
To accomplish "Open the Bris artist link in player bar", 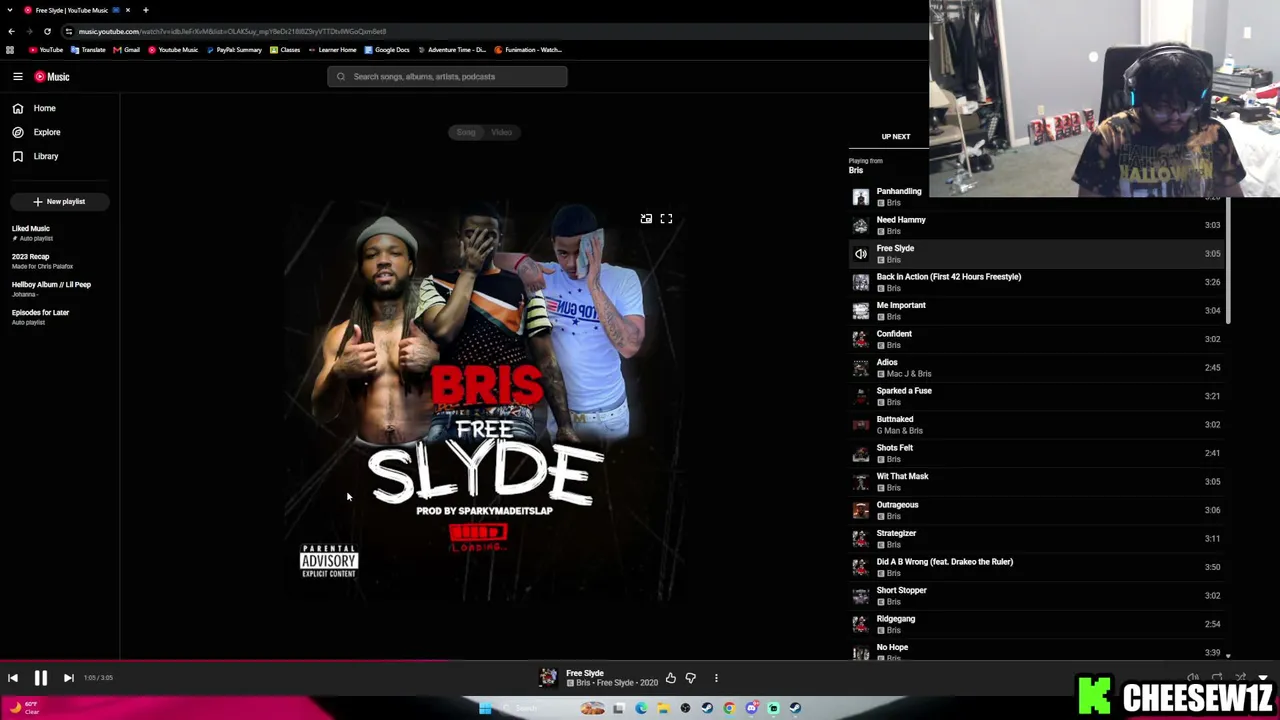I will click(x=583, y=683).
